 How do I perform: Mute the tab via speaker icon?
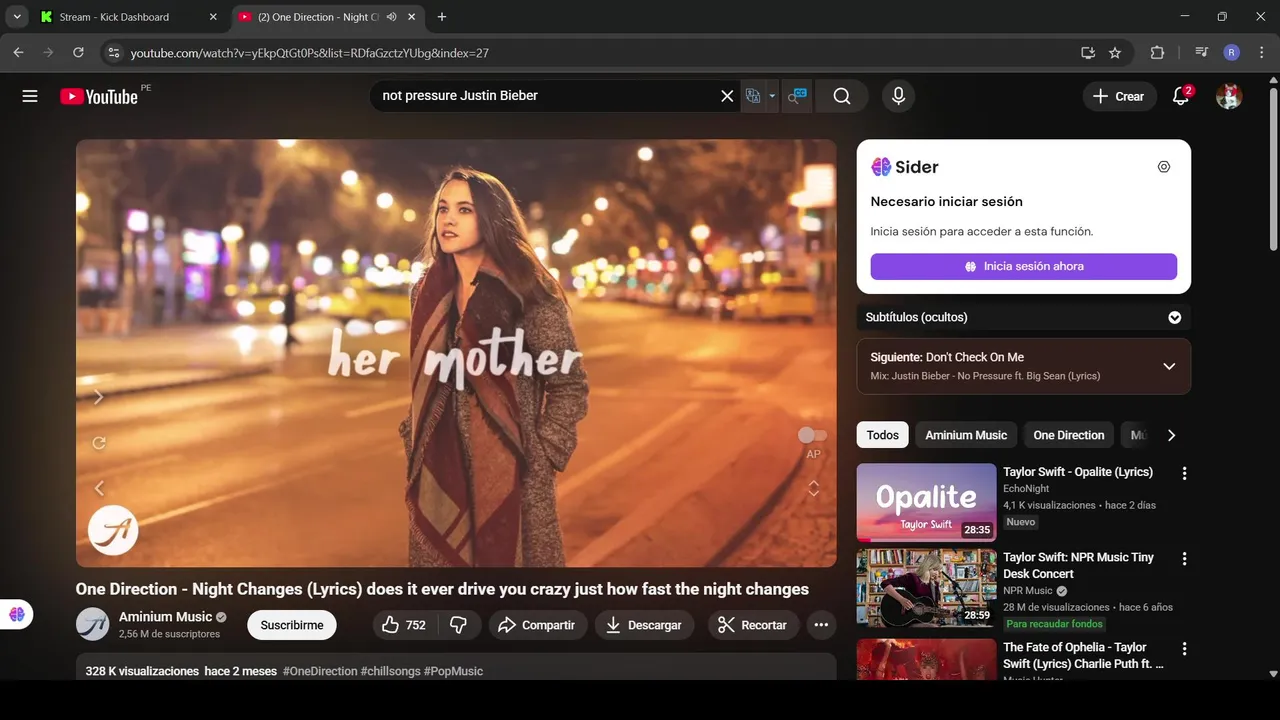(392, 17)
